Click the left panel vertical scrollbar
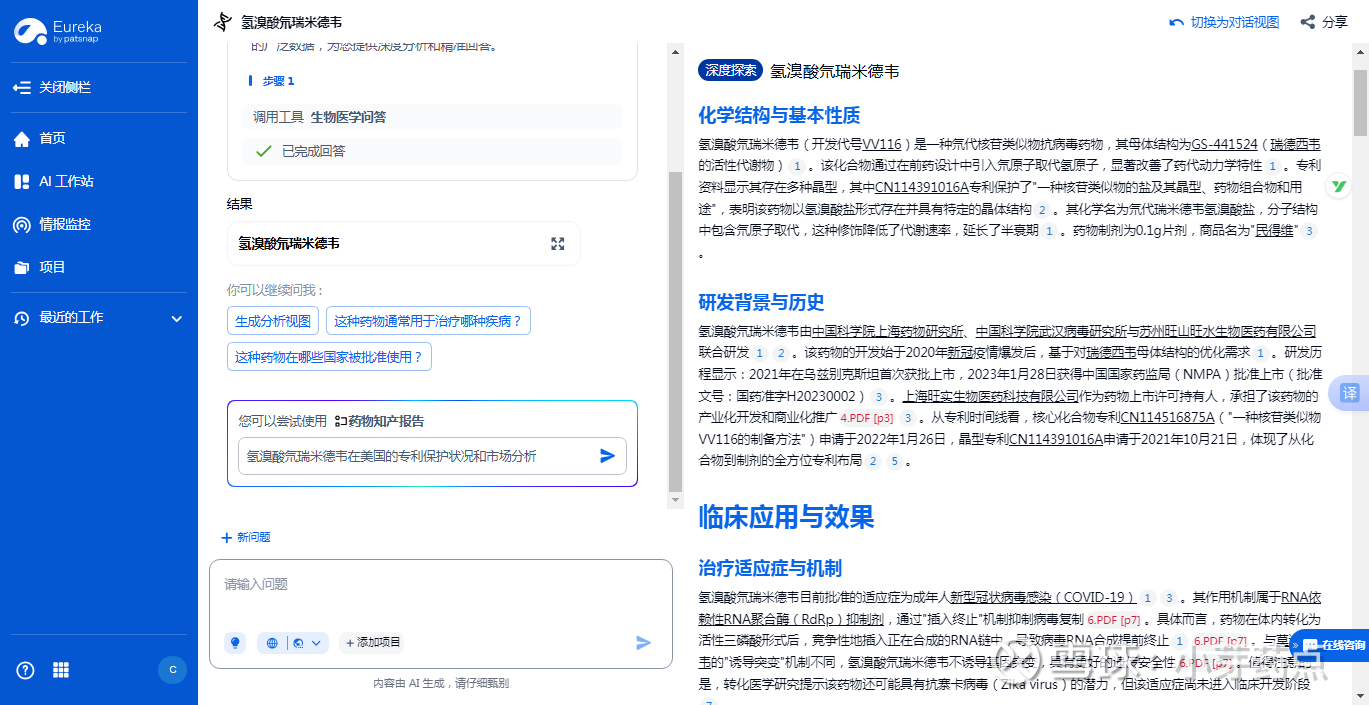This screenshot has height=705, width=1369. 675,330
